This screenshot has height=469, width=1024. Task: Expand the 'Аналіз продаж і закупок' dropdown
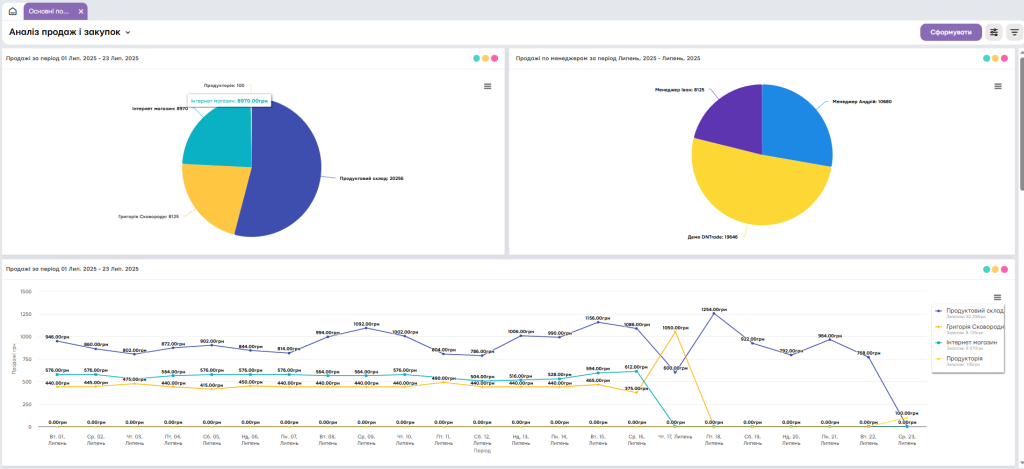coord(128,33)
